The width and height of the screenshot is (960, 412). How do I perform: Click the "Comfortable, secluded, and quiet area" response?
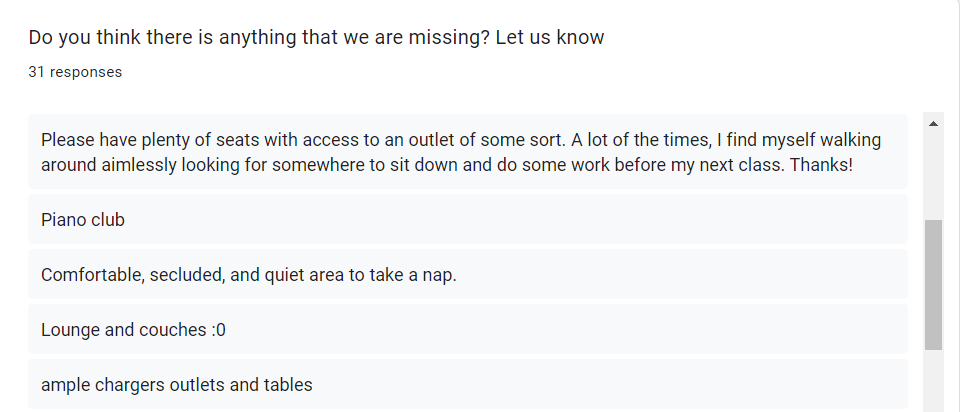[468, 274]
